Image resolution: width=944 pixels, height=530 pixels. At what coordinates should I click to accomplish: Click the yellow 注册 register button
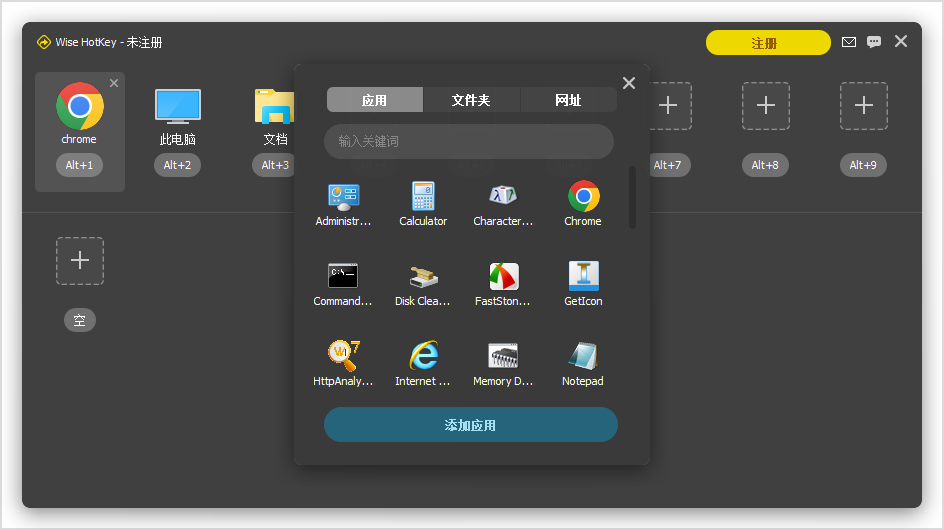[x=768, y=43]
